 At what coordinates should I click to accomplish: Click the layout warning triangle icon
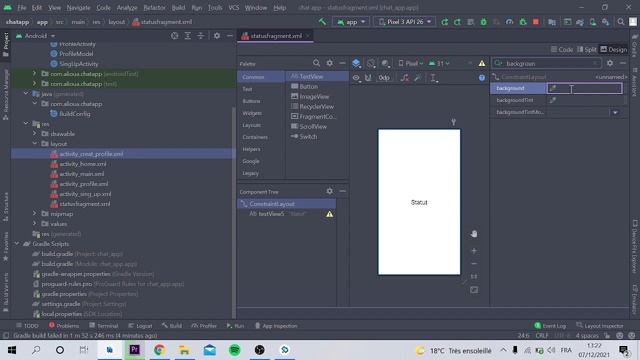482,63
